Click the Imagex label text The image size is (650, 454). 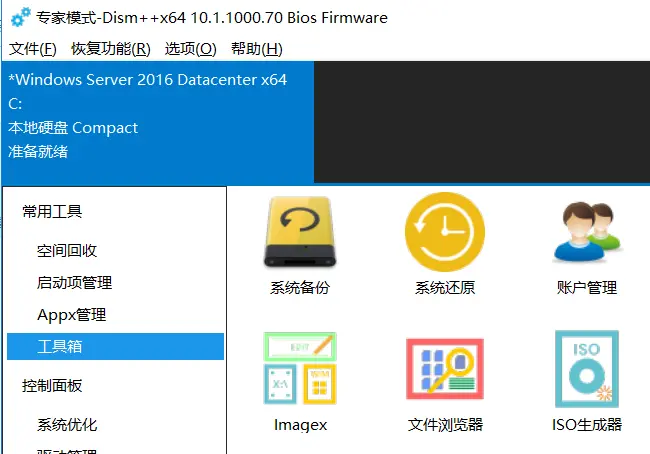pyautogui.click(x=300, y=425)
